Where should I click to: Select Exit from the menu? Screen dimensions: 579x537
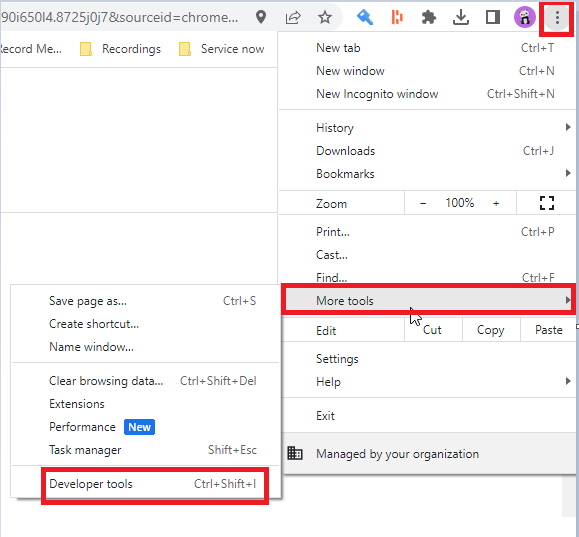pos(428,416)
